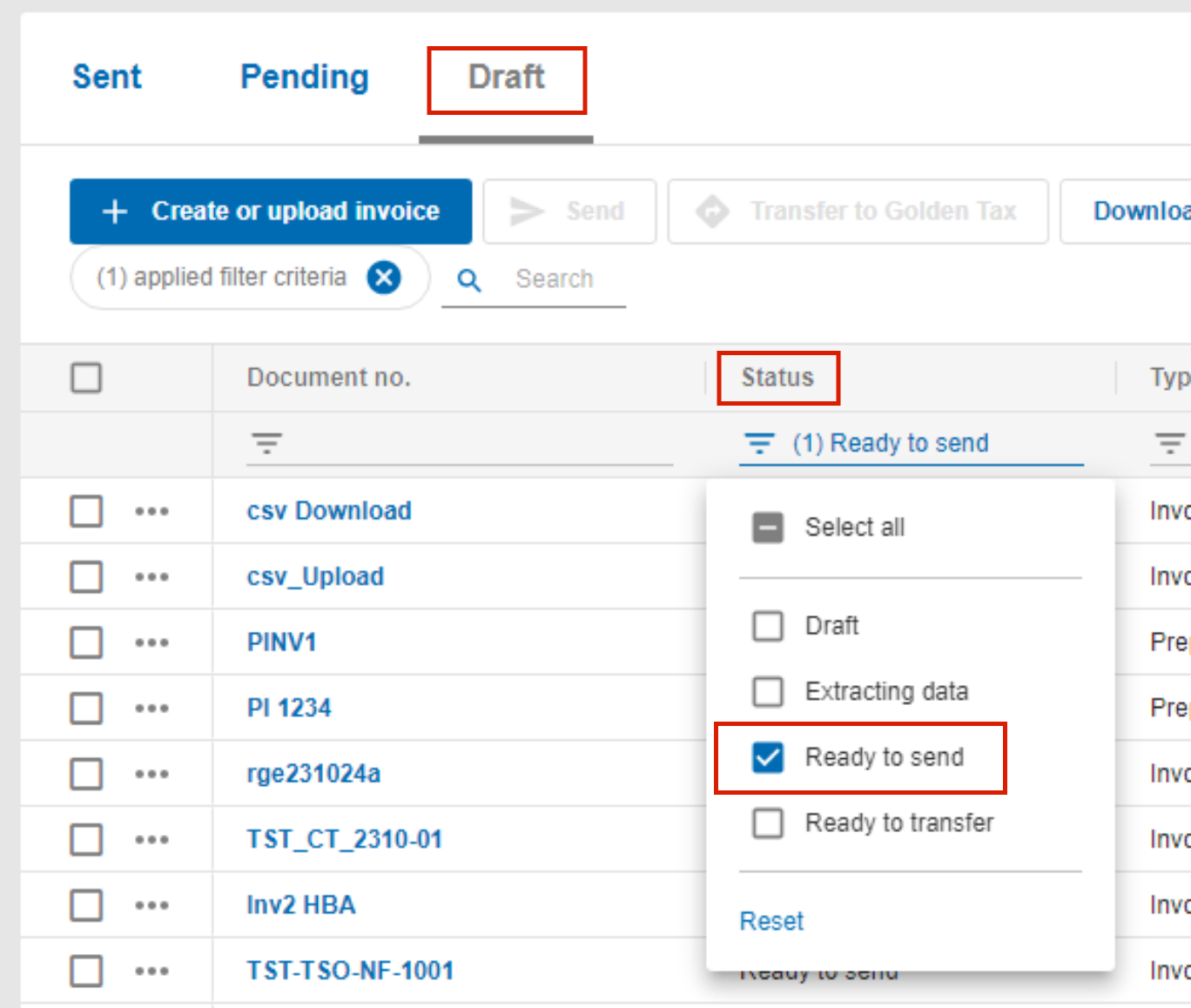Click the Document no. column header
This screenshot has height=1008, width=1191.
tap(328, 378)
